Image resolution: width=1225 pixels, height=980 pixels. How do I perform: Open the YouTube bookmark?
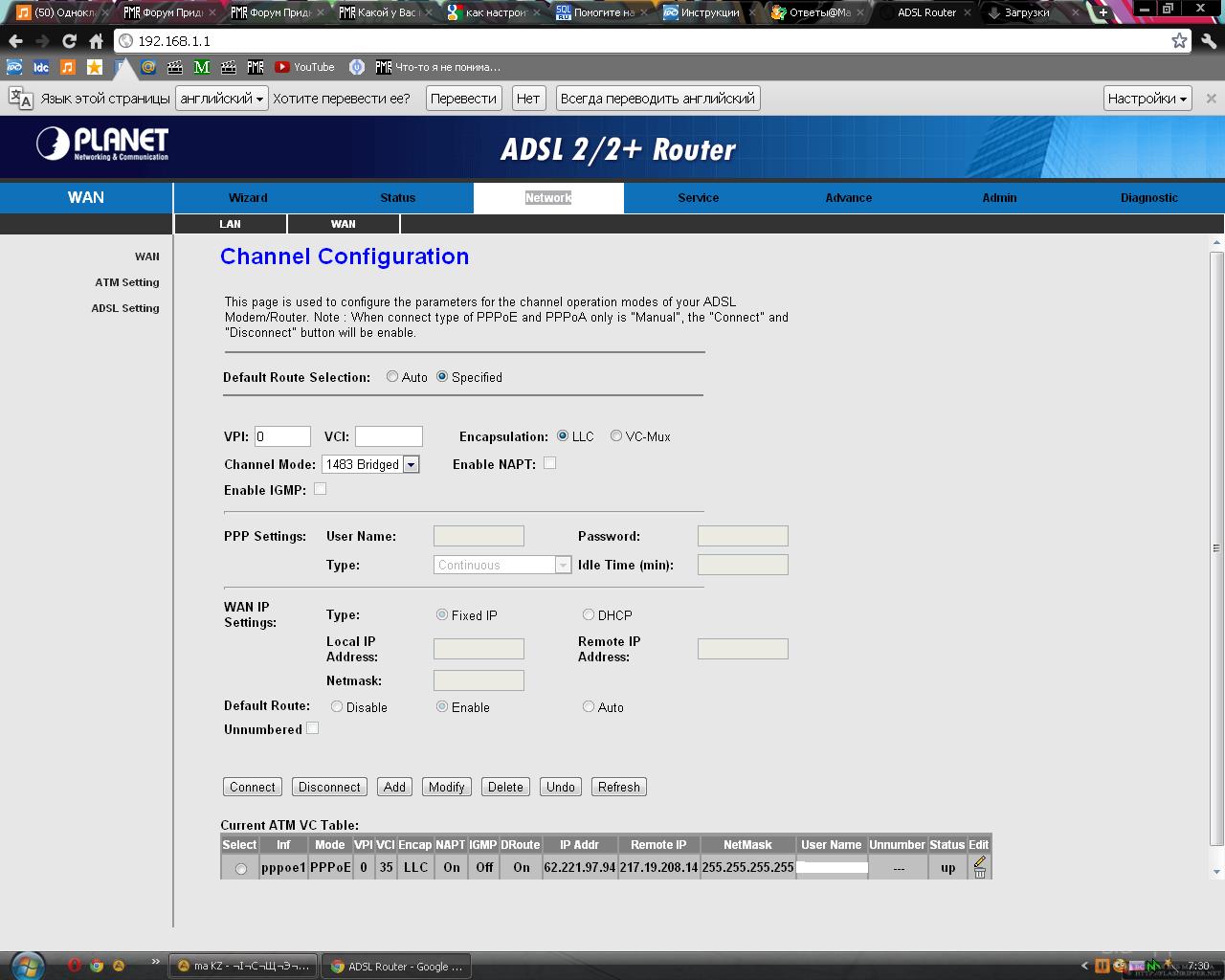[x=304, y=67]
